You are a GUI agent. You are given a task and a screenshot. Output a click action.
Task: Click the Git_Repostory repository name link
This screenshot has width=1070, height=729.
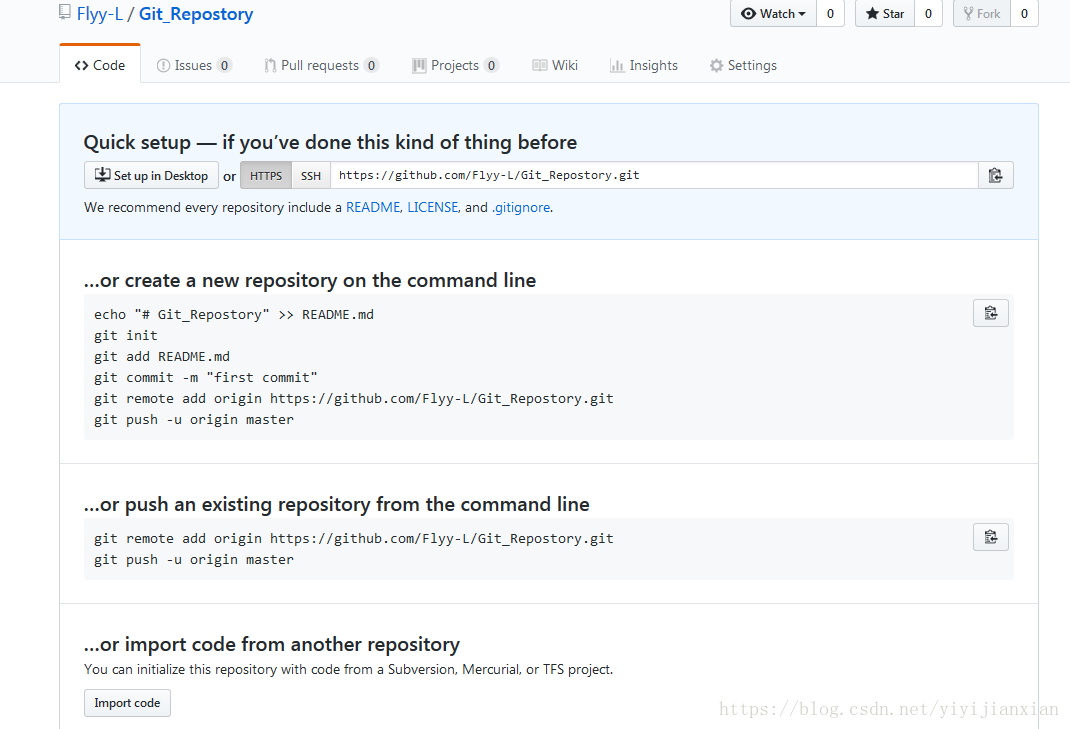pos(196,14)
